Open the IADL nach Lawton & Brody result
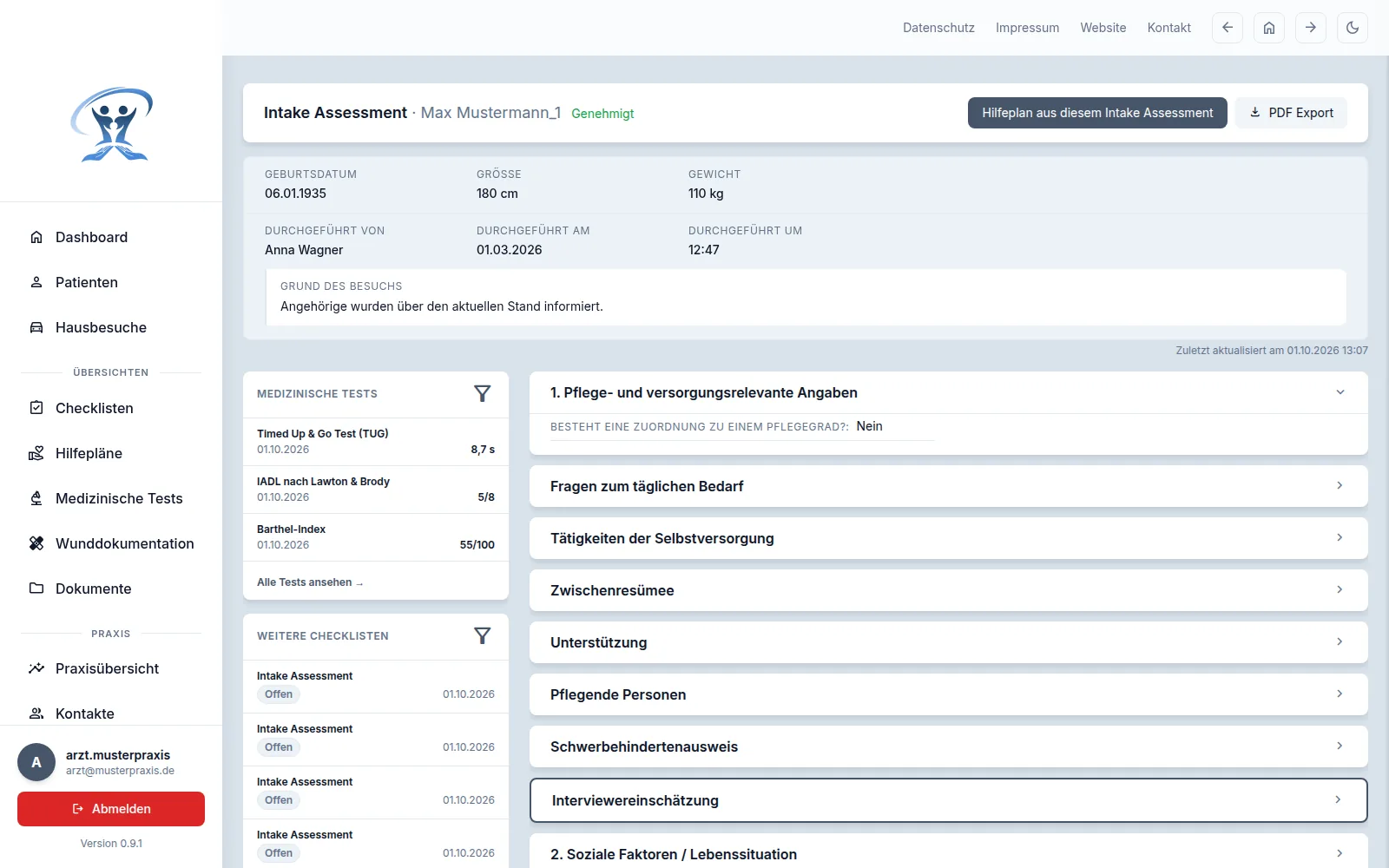 click(376, 490)
